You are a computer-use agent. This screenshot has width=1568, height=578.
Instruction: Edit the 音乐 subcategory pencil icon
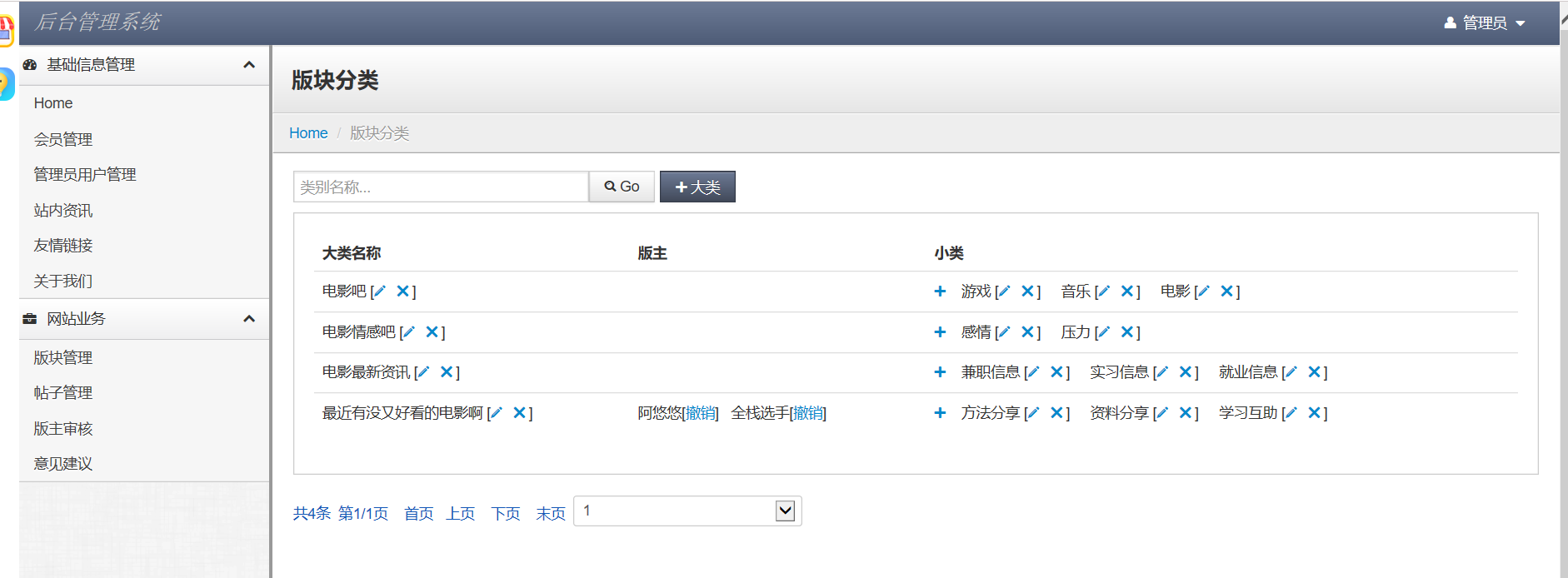click(1103, 291)
